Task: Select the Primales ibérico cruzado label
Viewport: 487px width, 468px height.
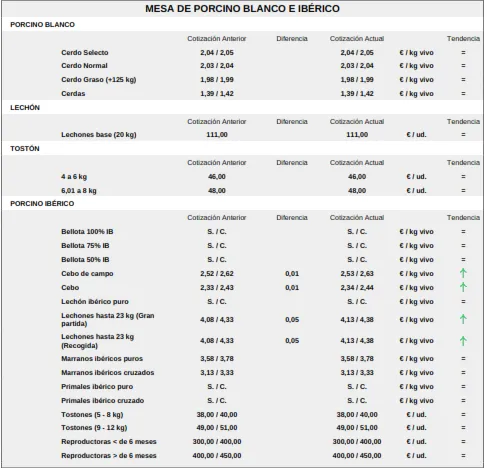Action: pos(103,401)
